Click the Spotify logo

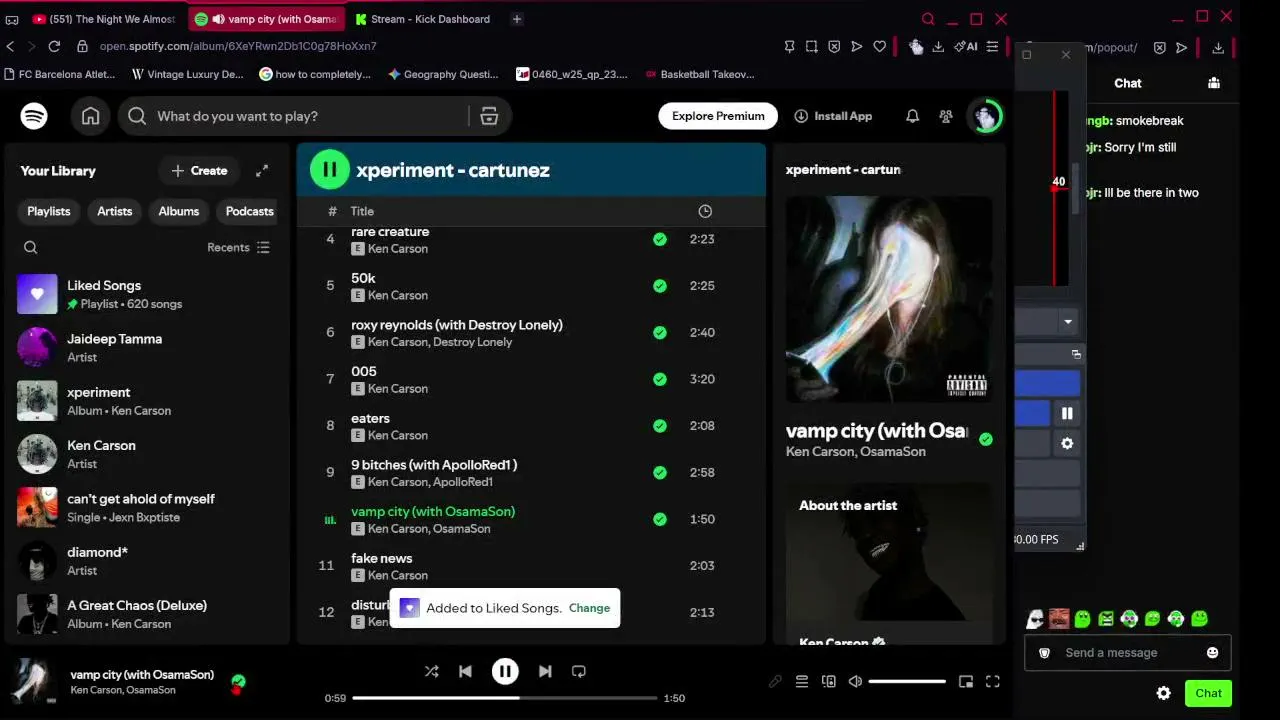[34, 116]
